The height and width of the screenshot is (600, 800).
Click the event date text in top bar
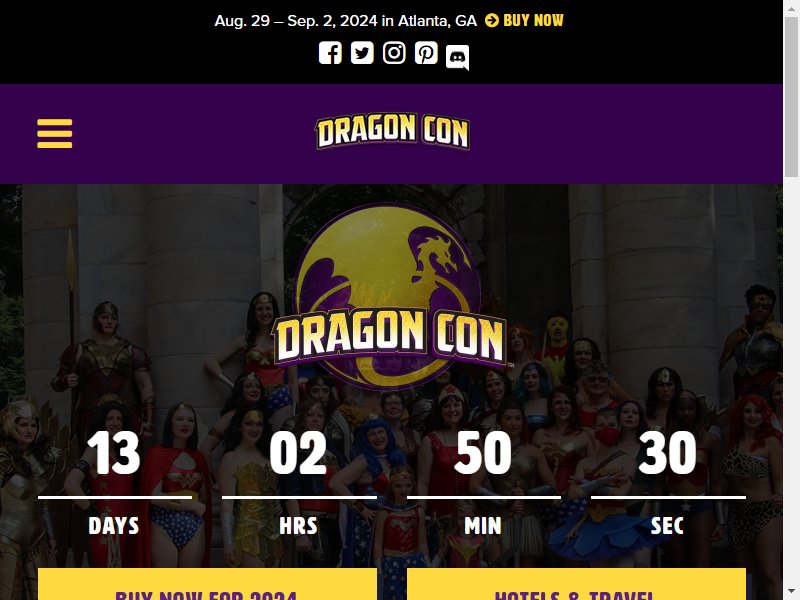tap(345, 21)
